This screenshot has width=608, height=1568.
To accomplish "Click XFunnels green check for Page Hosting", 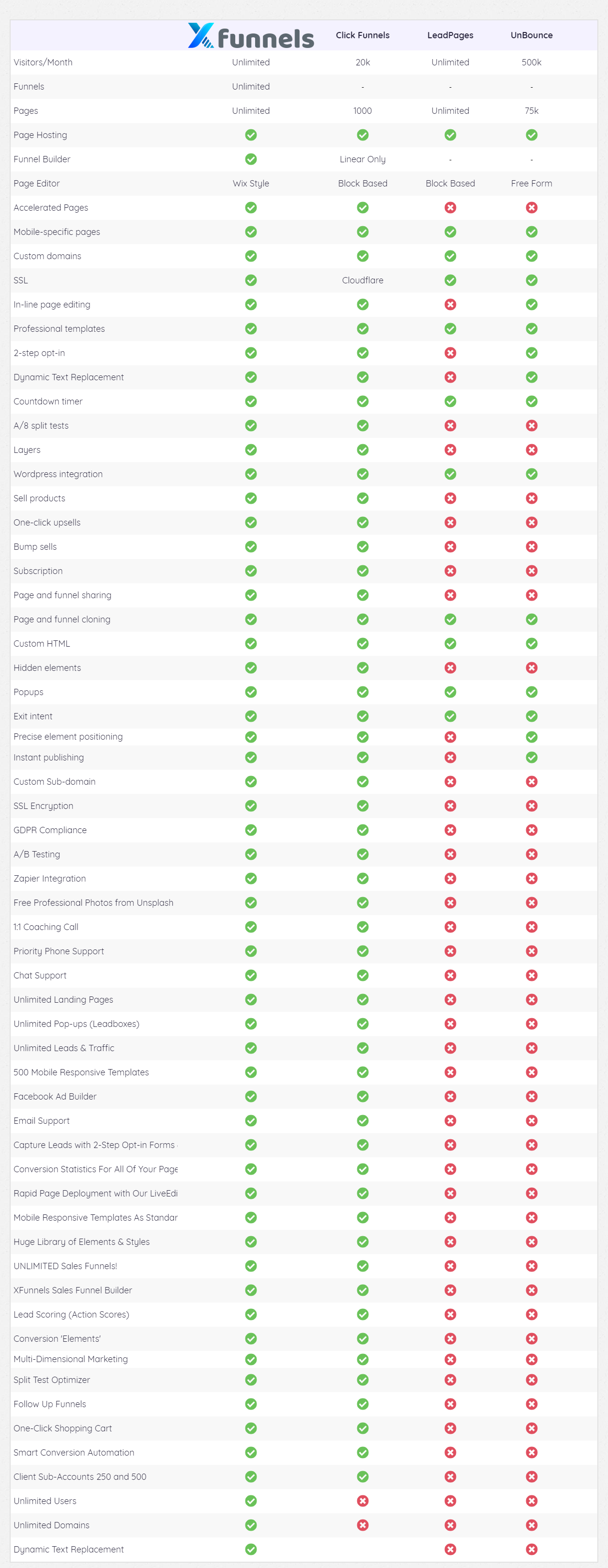I will (250, 135).
